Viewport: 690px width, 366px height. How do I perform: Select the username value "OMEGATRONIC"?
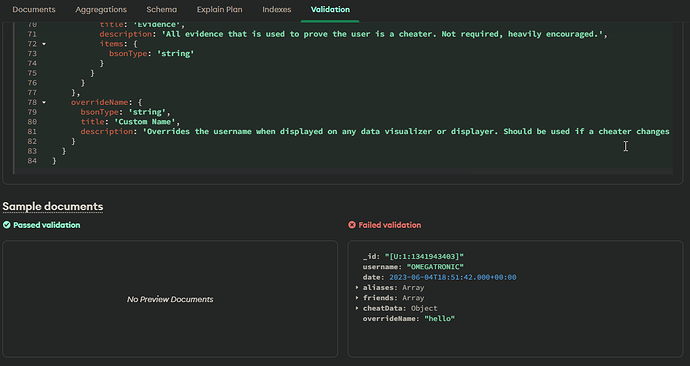tap(435, 267)
